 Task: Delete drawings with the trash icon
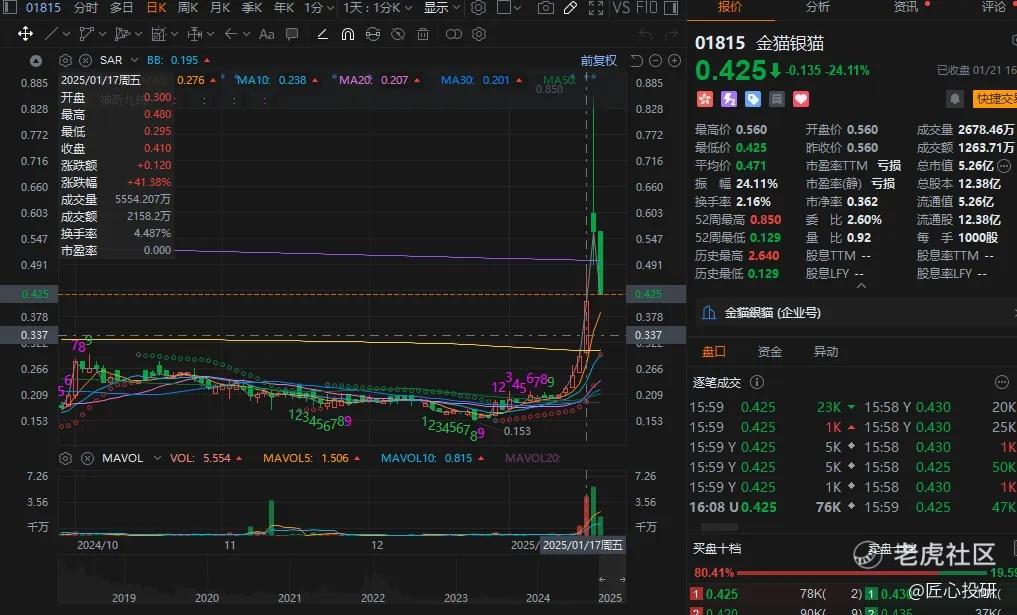[x=423, y=34]
